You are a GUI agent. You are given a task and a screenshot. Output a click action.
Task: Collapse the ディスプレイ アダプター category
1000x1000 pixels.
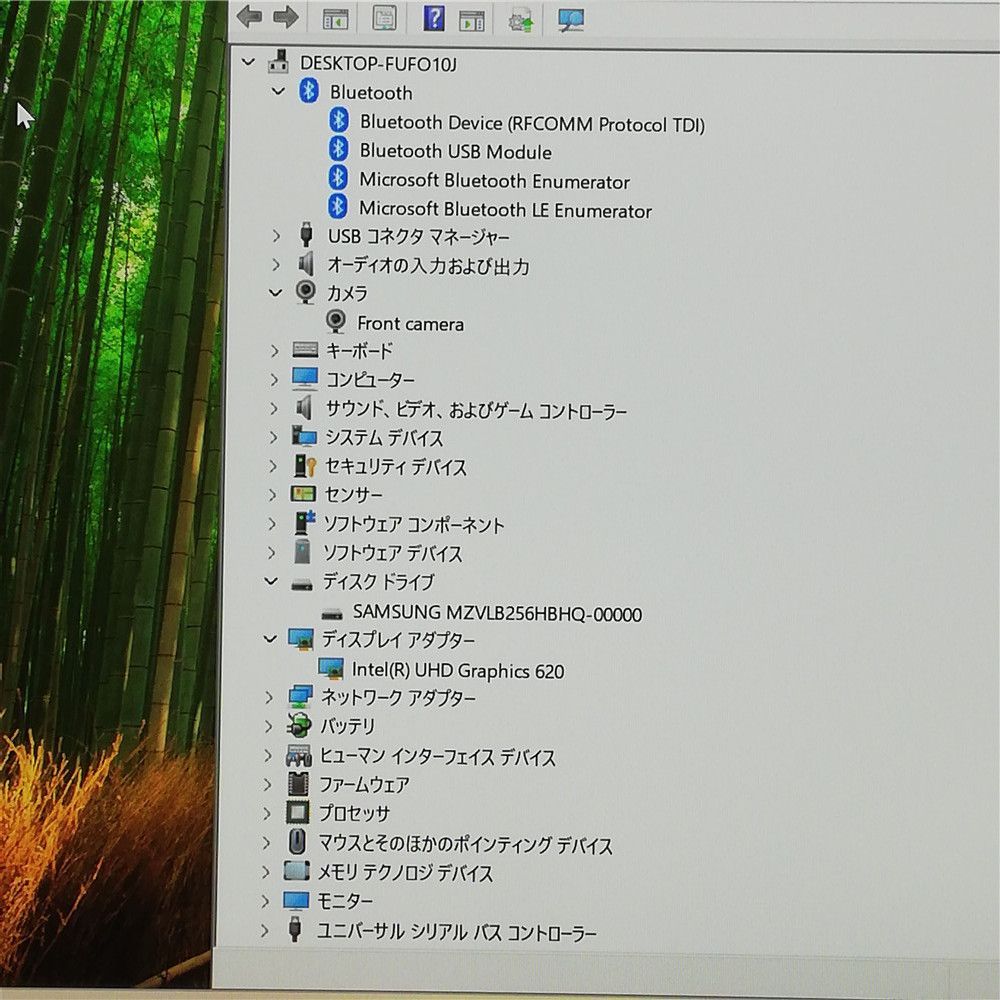(270, 638)
